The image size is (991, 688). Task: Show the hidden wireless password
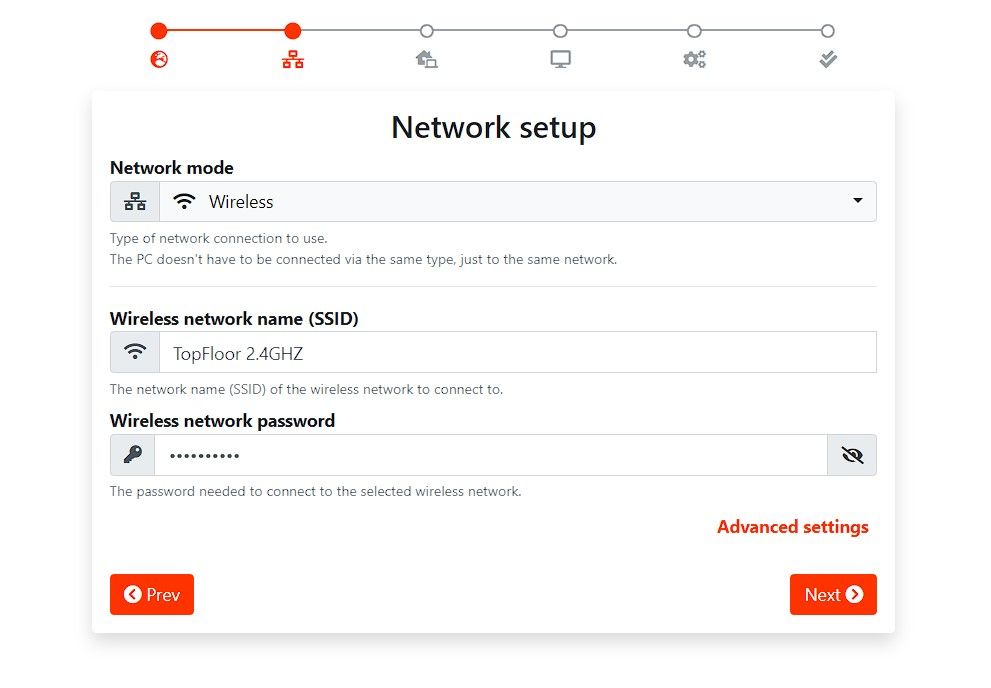(852, 455)
